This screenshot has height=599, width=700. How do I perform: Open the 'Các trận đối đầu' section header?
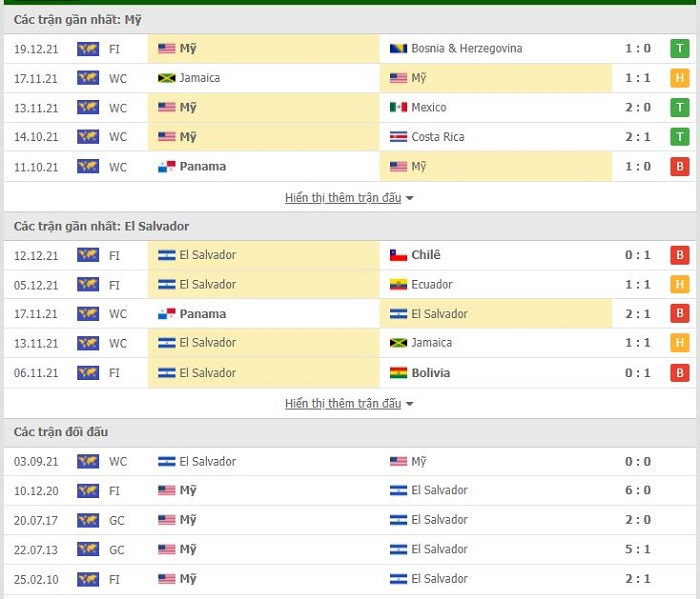61,432
